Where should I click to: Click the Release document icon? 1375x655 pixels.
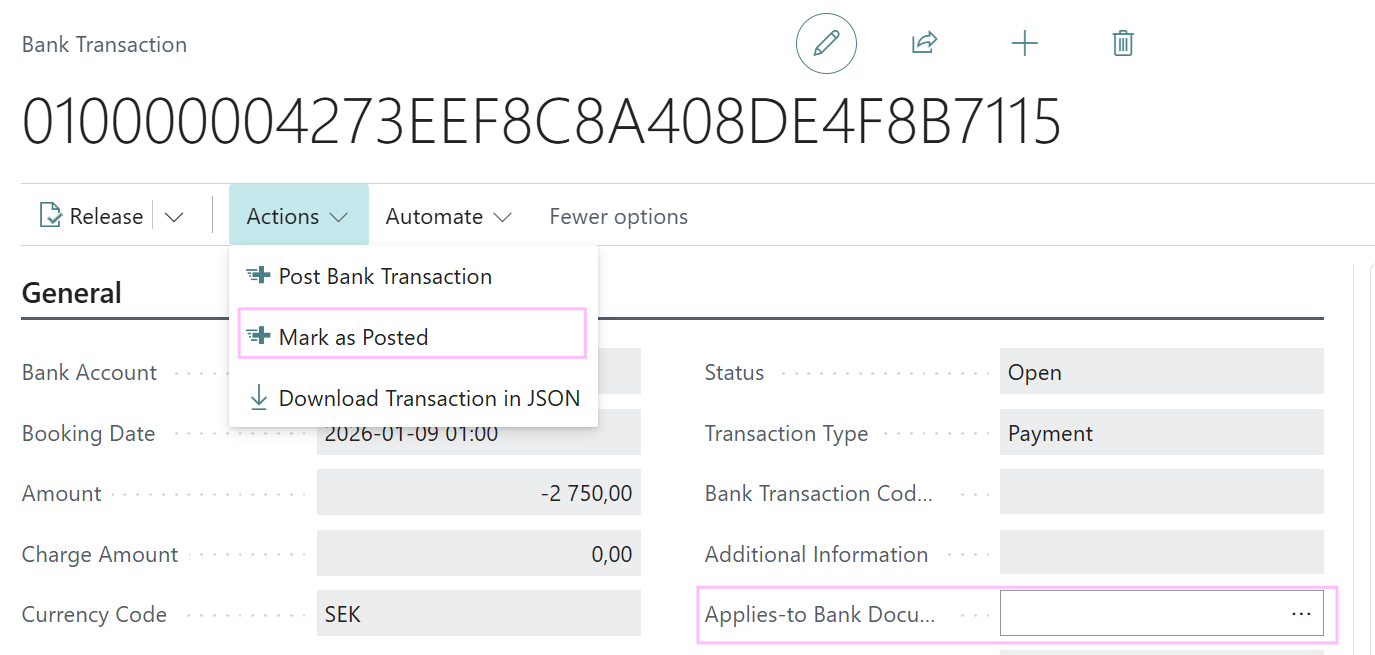50,216
